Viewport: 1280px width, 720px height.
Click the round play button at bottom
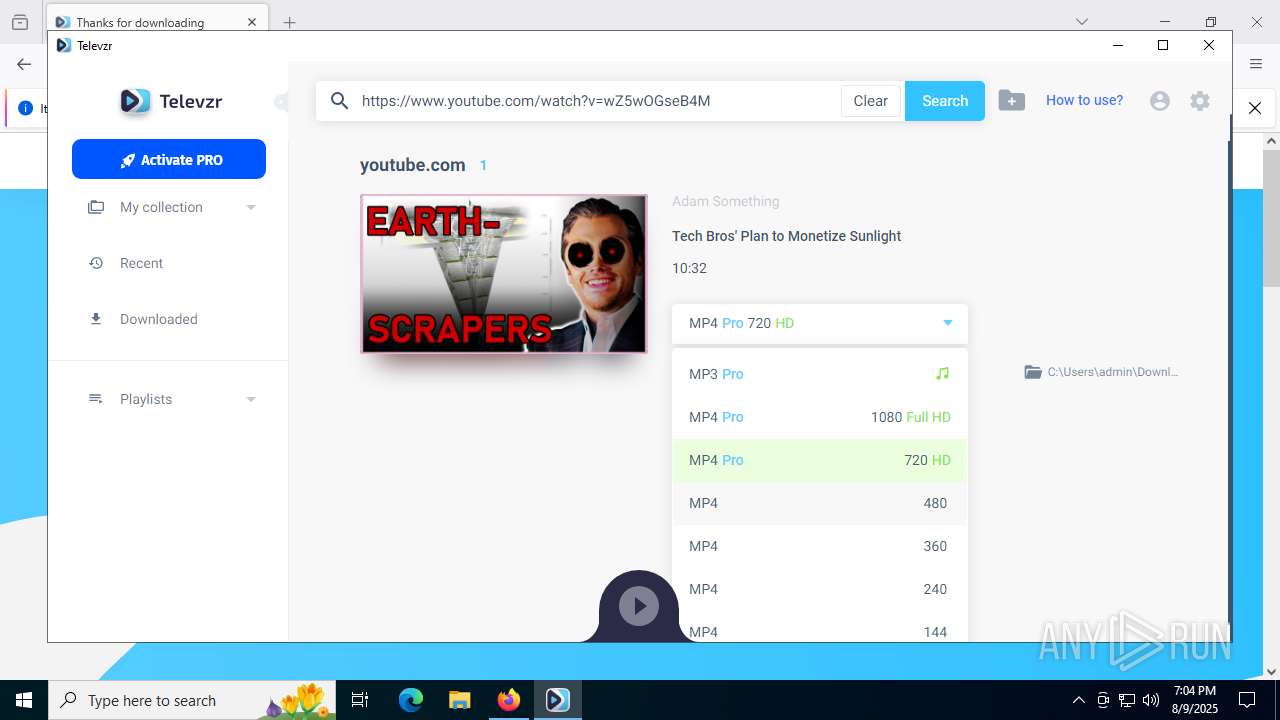coord(639,606)
